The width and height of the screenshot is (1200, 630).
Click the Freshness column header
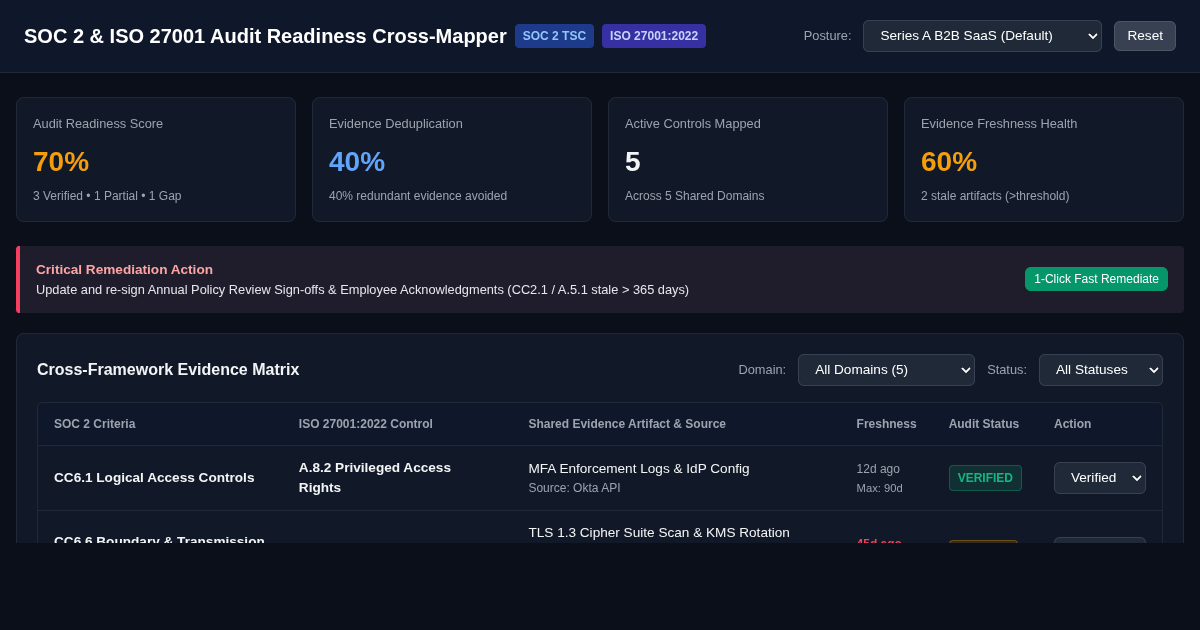(x=886, y=424)
